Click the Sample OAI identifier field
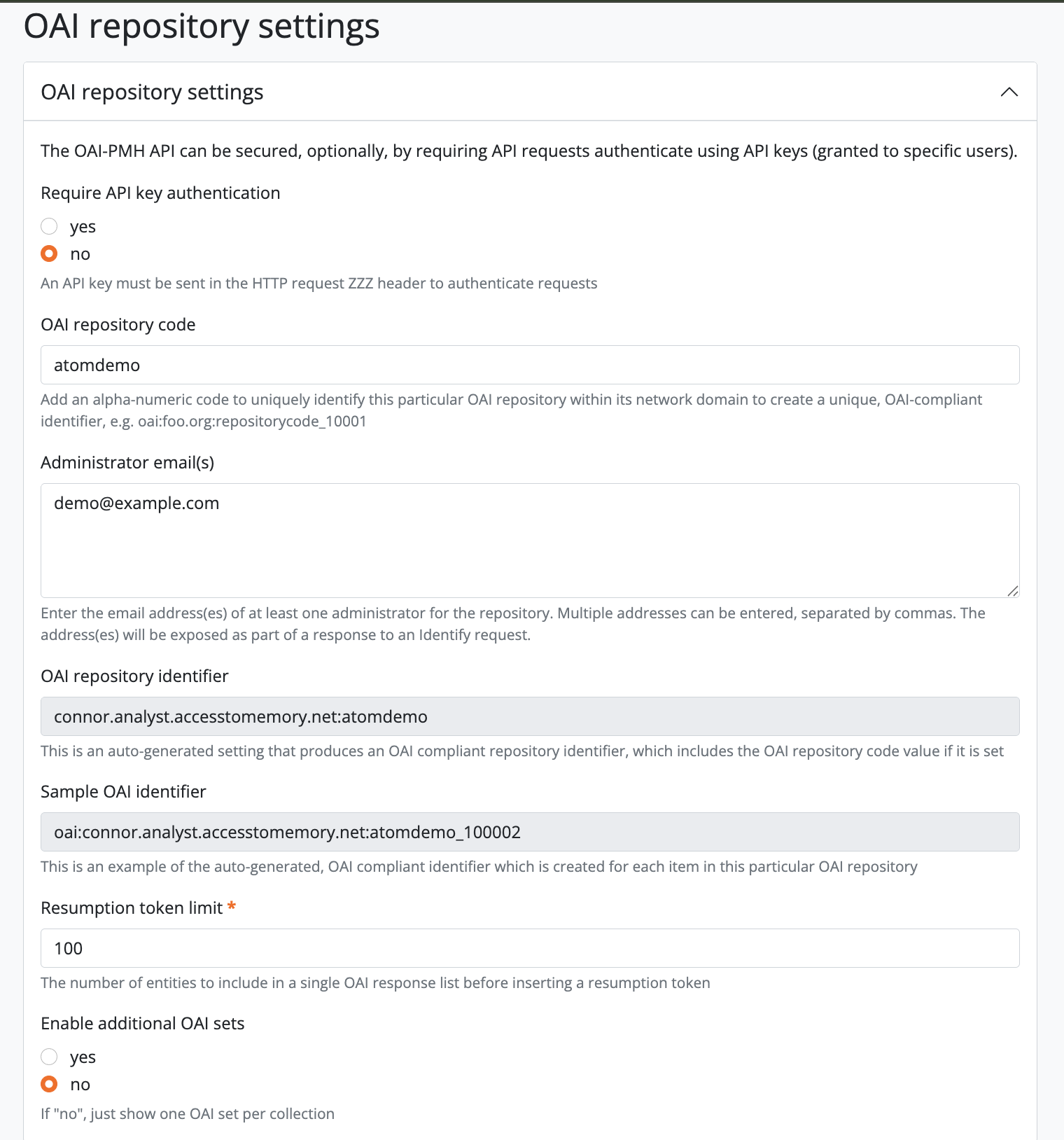This screenshot has height=1140, width=1064. [x=529, y=832]
